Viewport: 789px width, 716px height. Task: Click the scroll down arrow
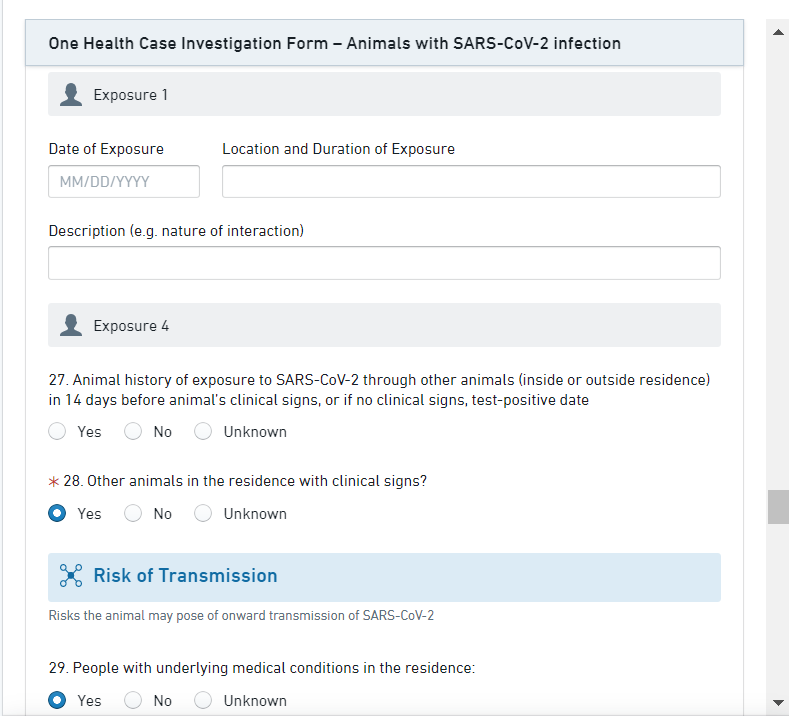778,701
